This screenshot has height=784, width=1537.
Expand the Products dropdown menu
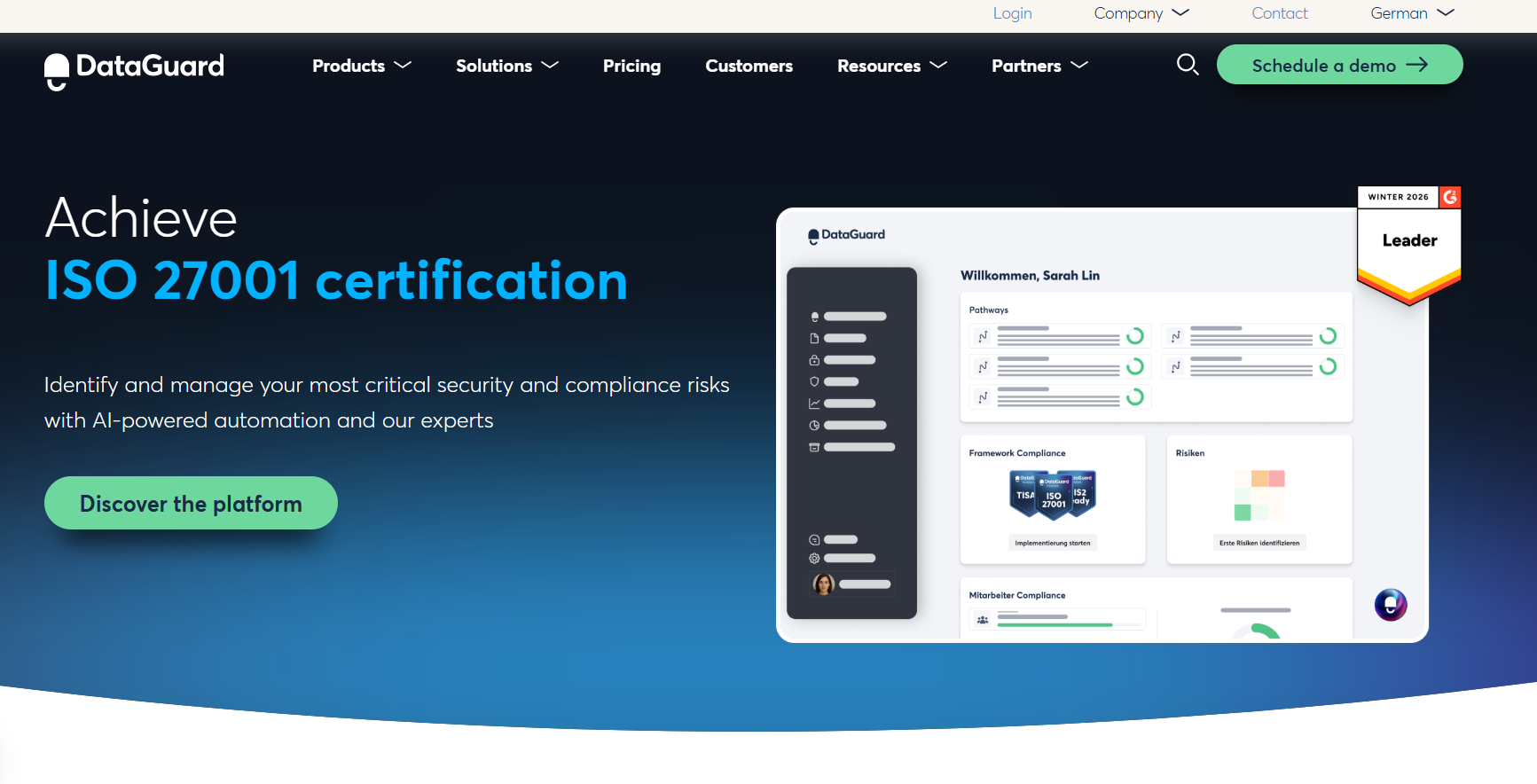pyautogui.click(x=361, y=66)
